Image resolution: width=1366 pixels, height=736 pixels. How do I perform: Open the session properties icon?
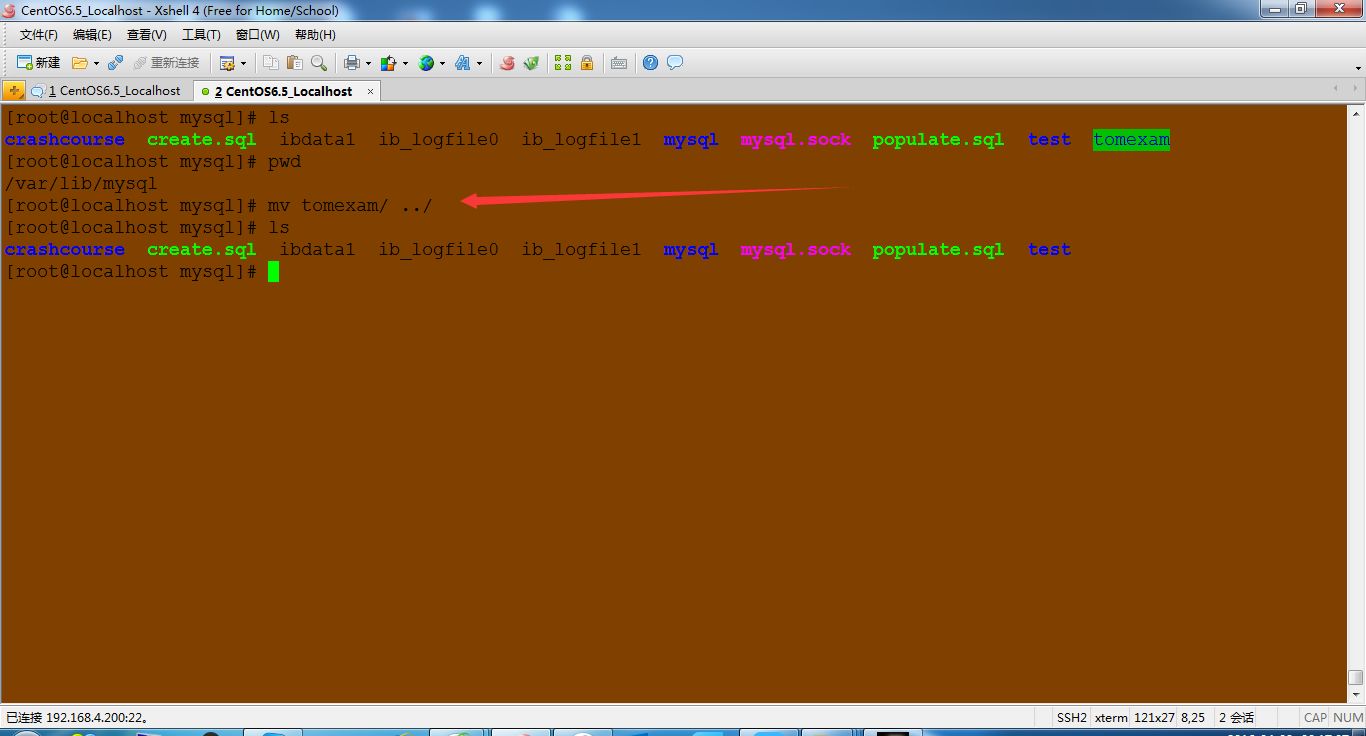(227, 63)
